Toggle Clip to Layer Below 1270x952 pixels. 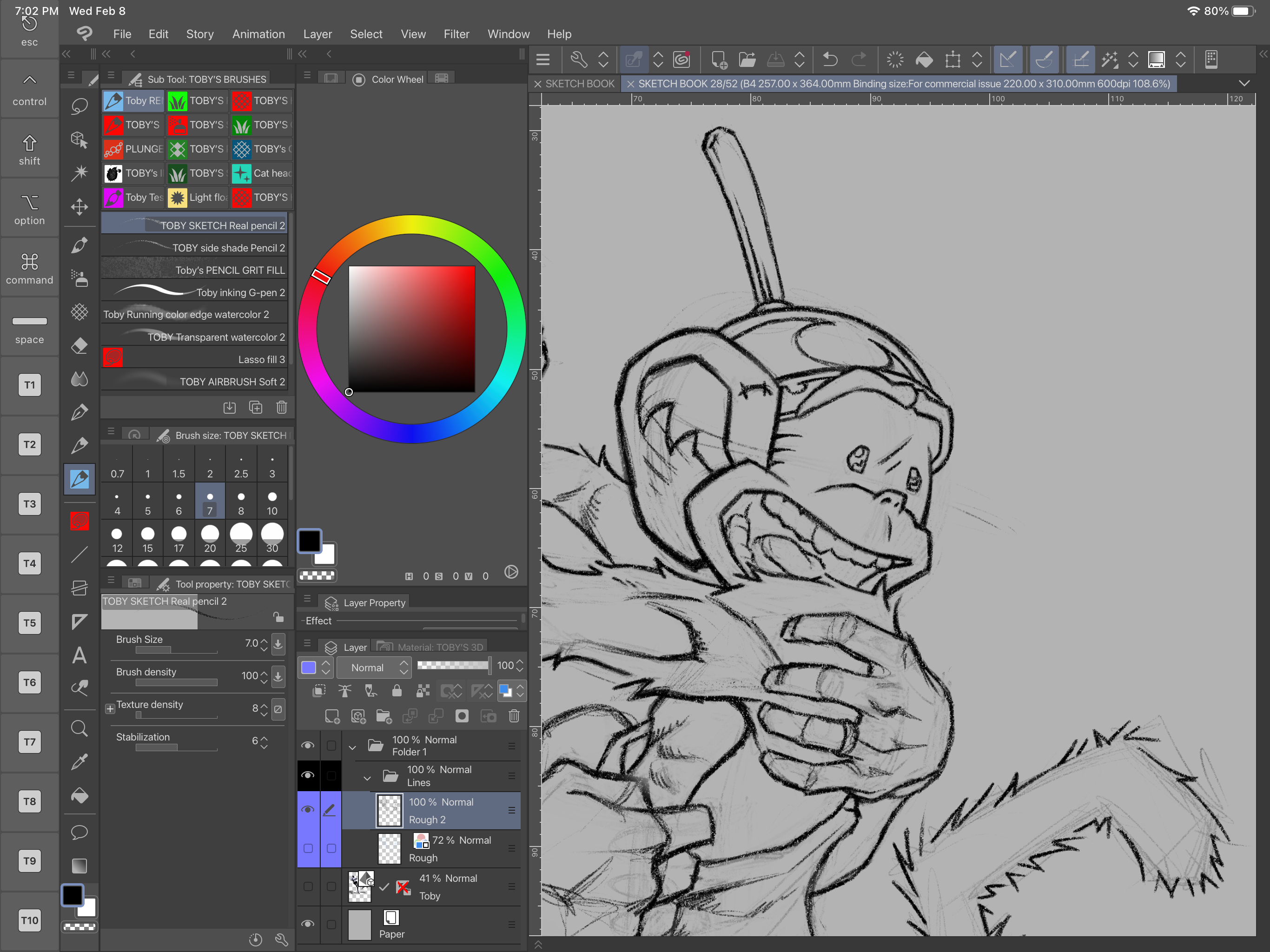click(319, 691)
